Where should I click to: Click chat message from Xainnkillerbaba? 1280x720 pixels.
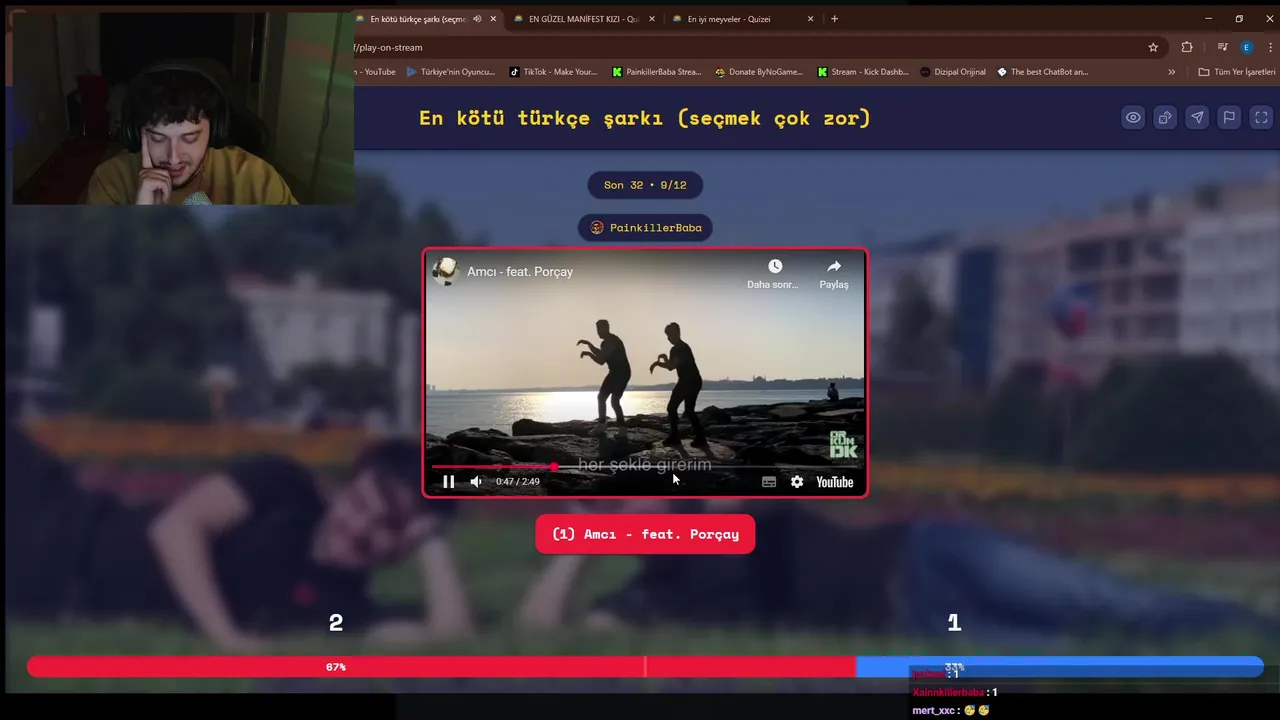[955, 692]
